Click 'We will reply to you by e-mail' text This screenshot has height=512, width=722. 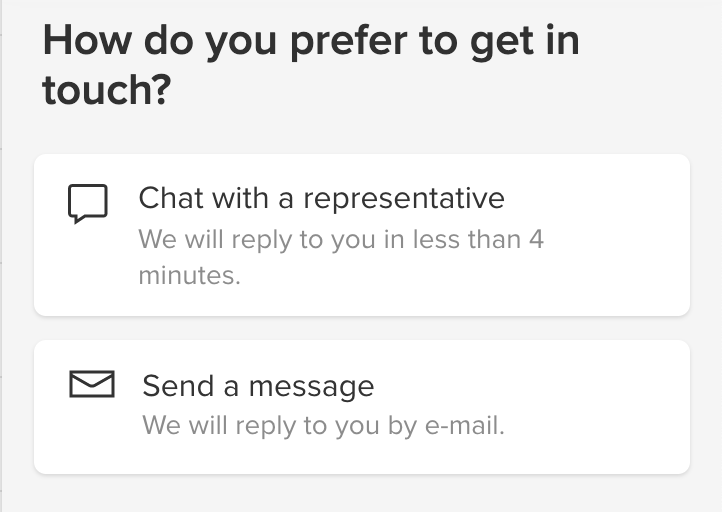pos(323,426)
